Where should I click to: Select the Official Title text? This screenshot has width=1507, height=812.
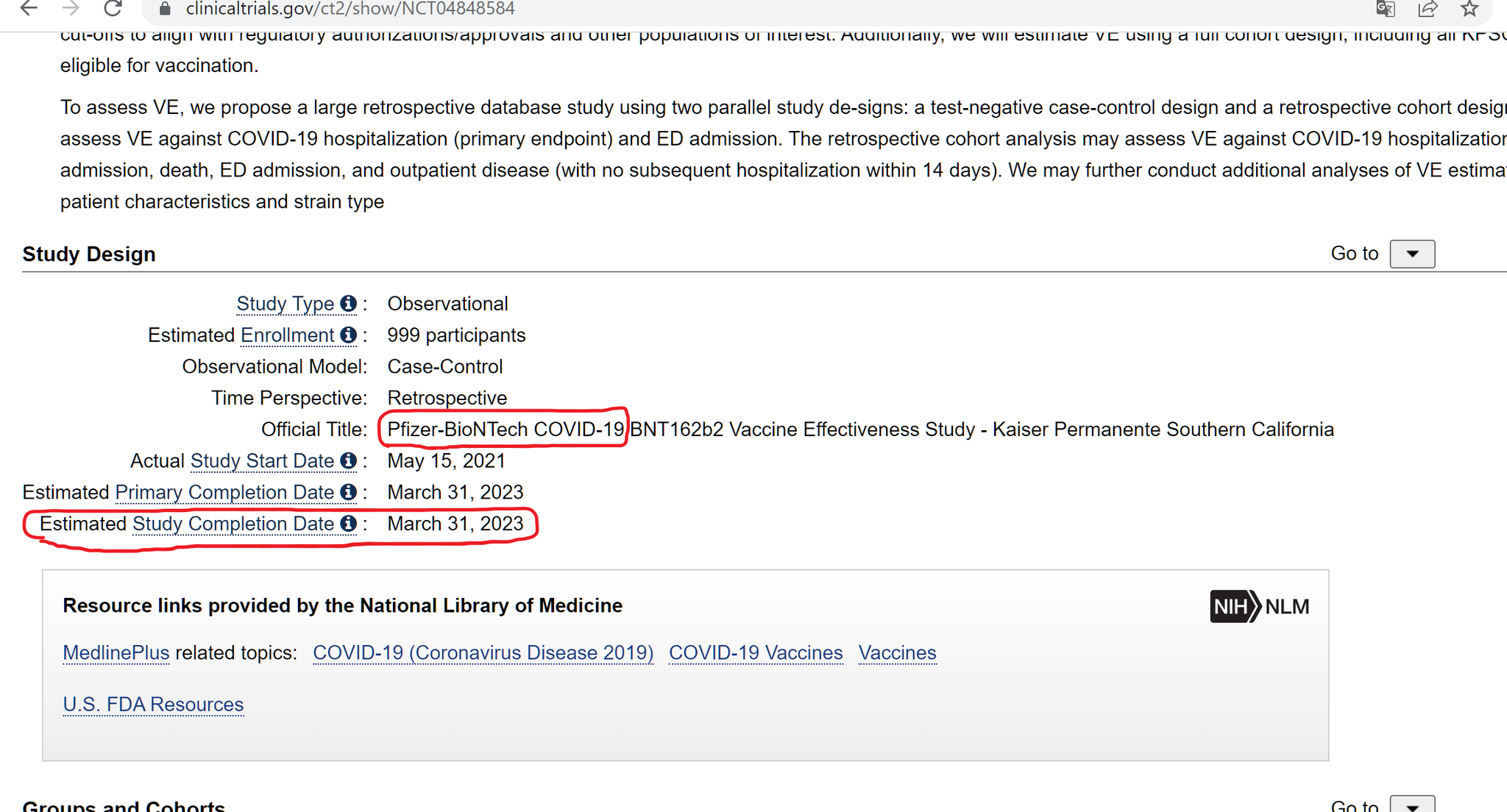[861, 430]
